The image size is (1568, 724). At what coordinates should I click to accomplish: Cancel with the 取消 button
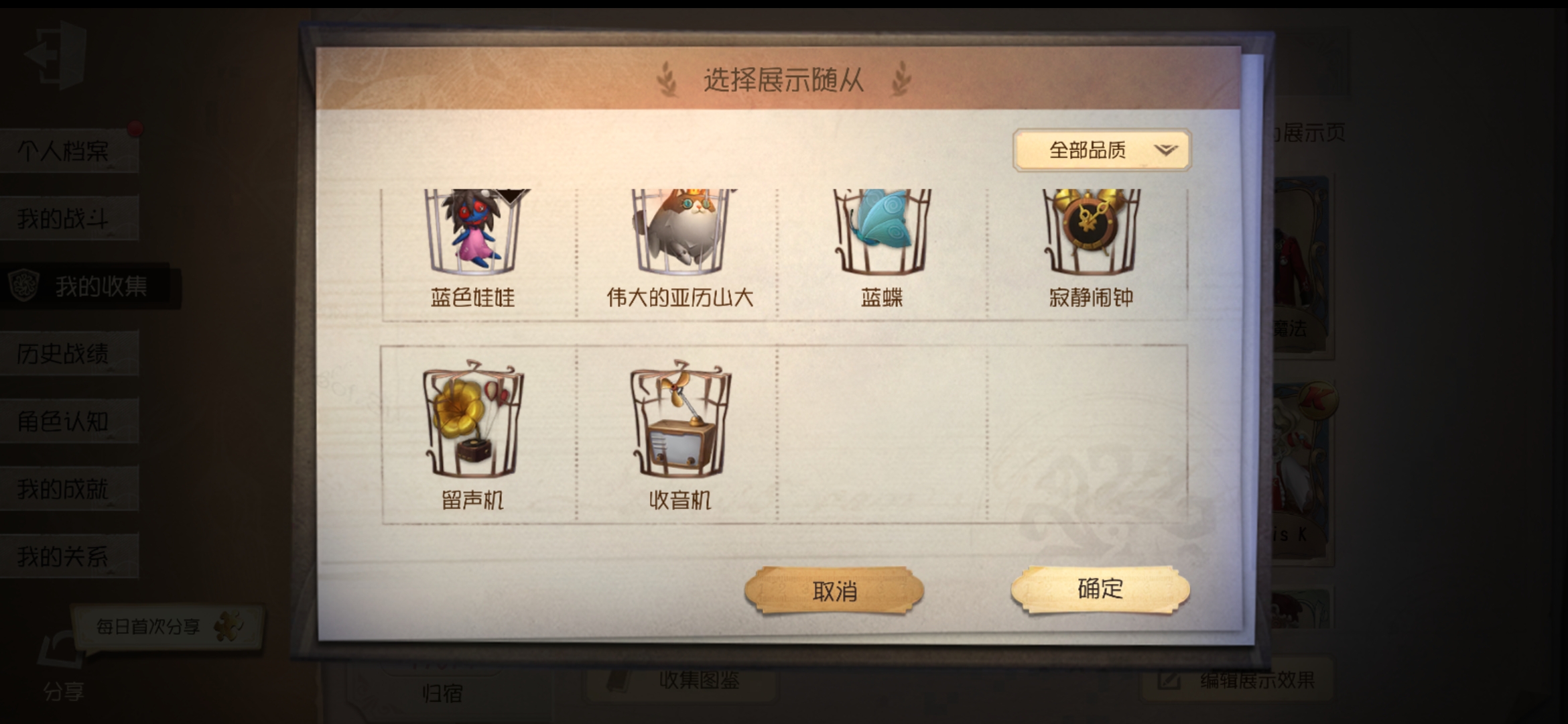point(834,591)
